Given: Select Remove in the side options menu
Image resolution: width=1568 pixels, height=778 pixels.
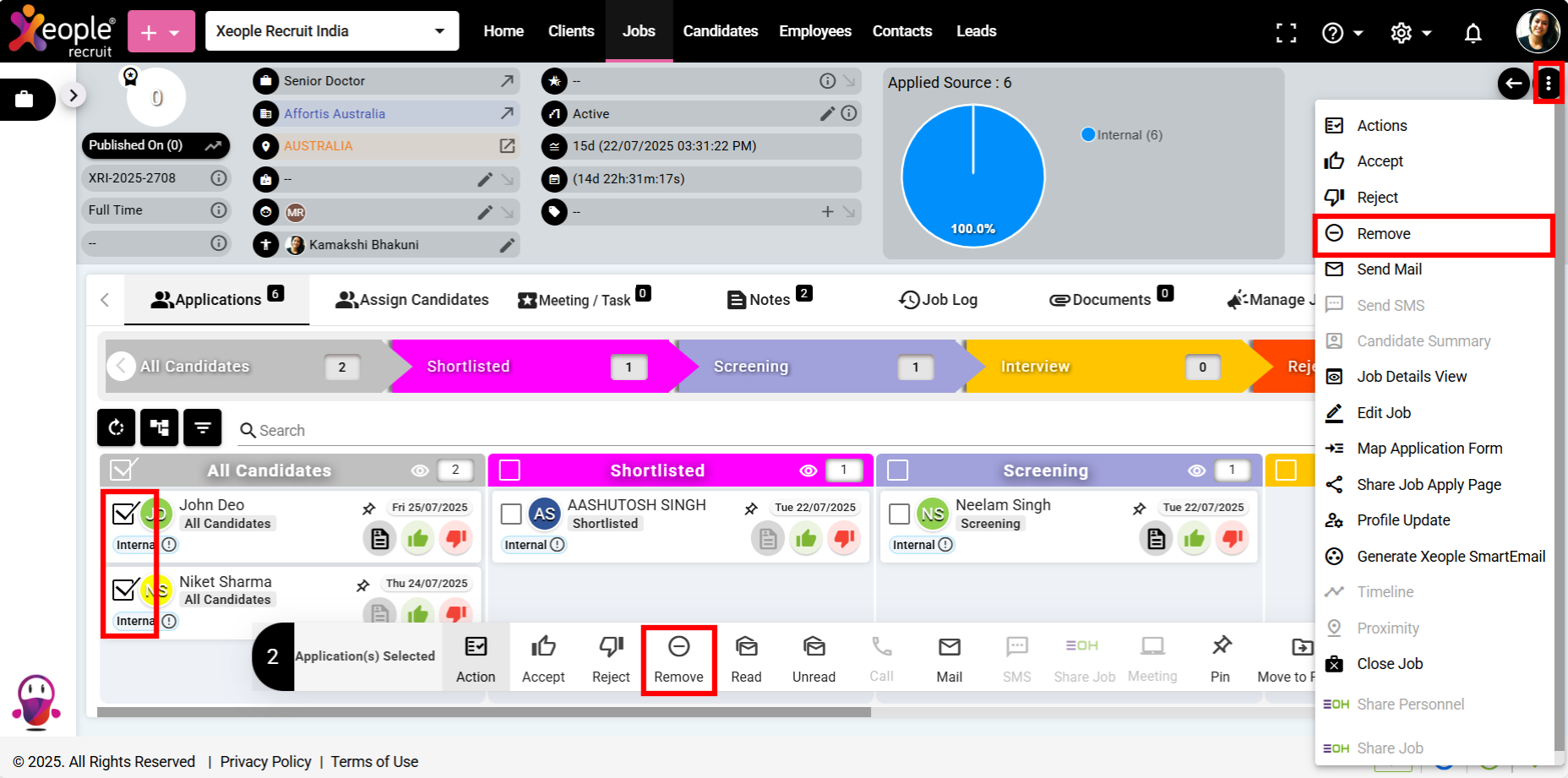Looking at the screenshot, I should (x=1434, y=234).
